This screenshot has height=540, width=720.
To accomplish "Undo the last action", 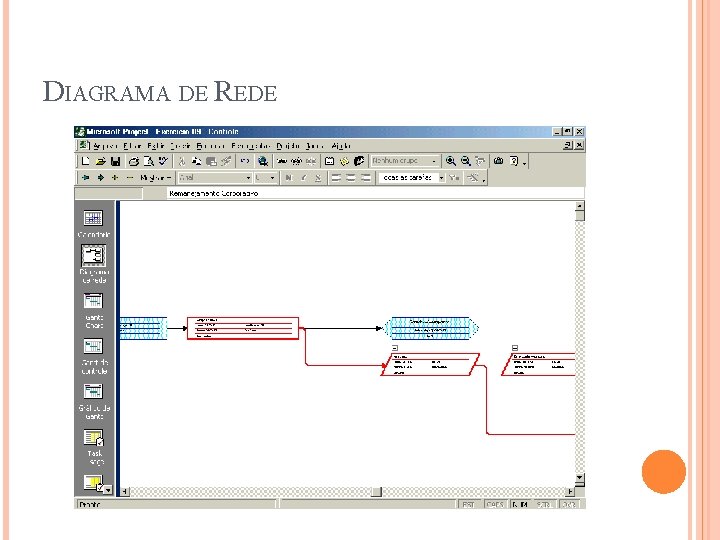I will [245, 161].
